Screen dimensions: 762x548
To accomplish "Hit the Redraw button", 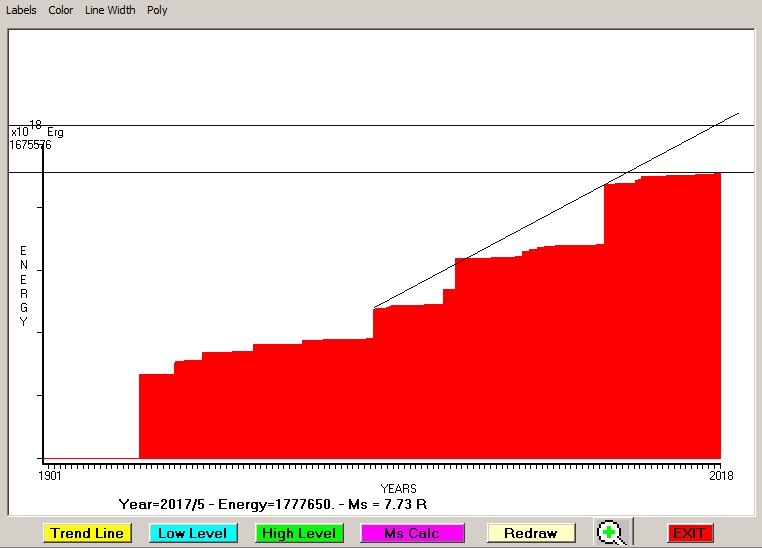I will pos(530,533).
